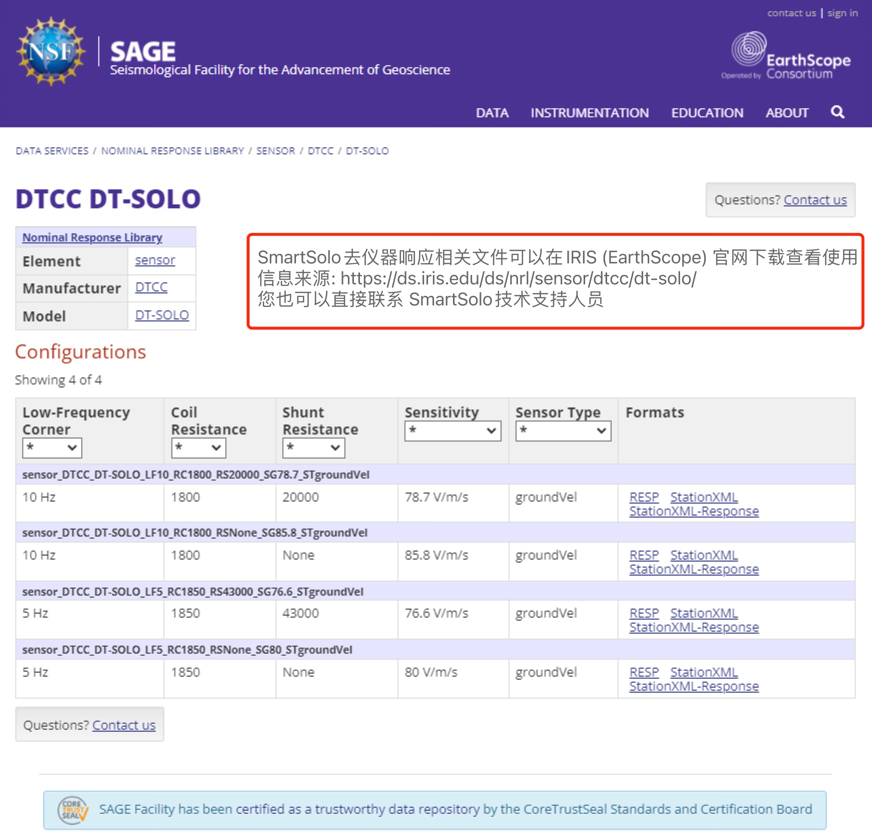Click the CoreTrustSeal badge icon

point(73,810)
